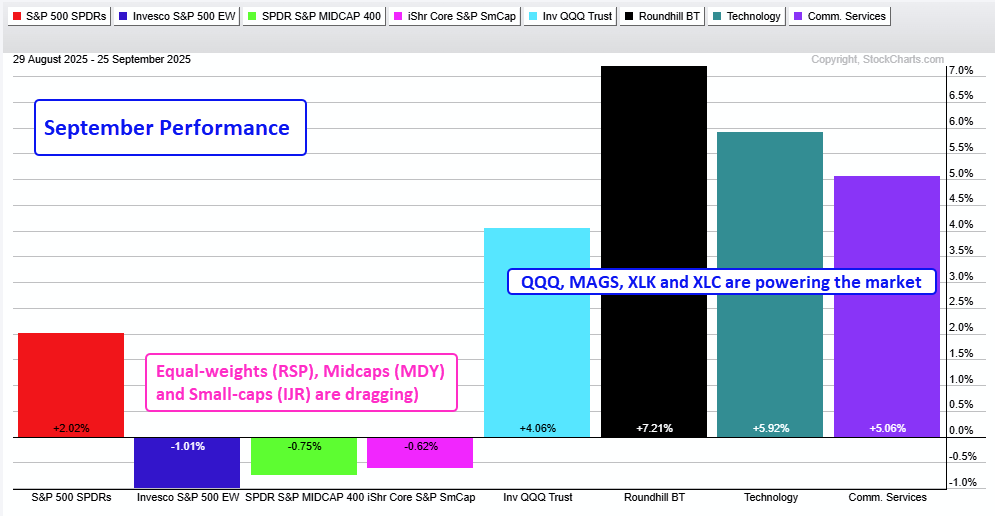Click the red S&P 500 SPDRs bar
Screen dimensions: 995x516
coord(71,385)
